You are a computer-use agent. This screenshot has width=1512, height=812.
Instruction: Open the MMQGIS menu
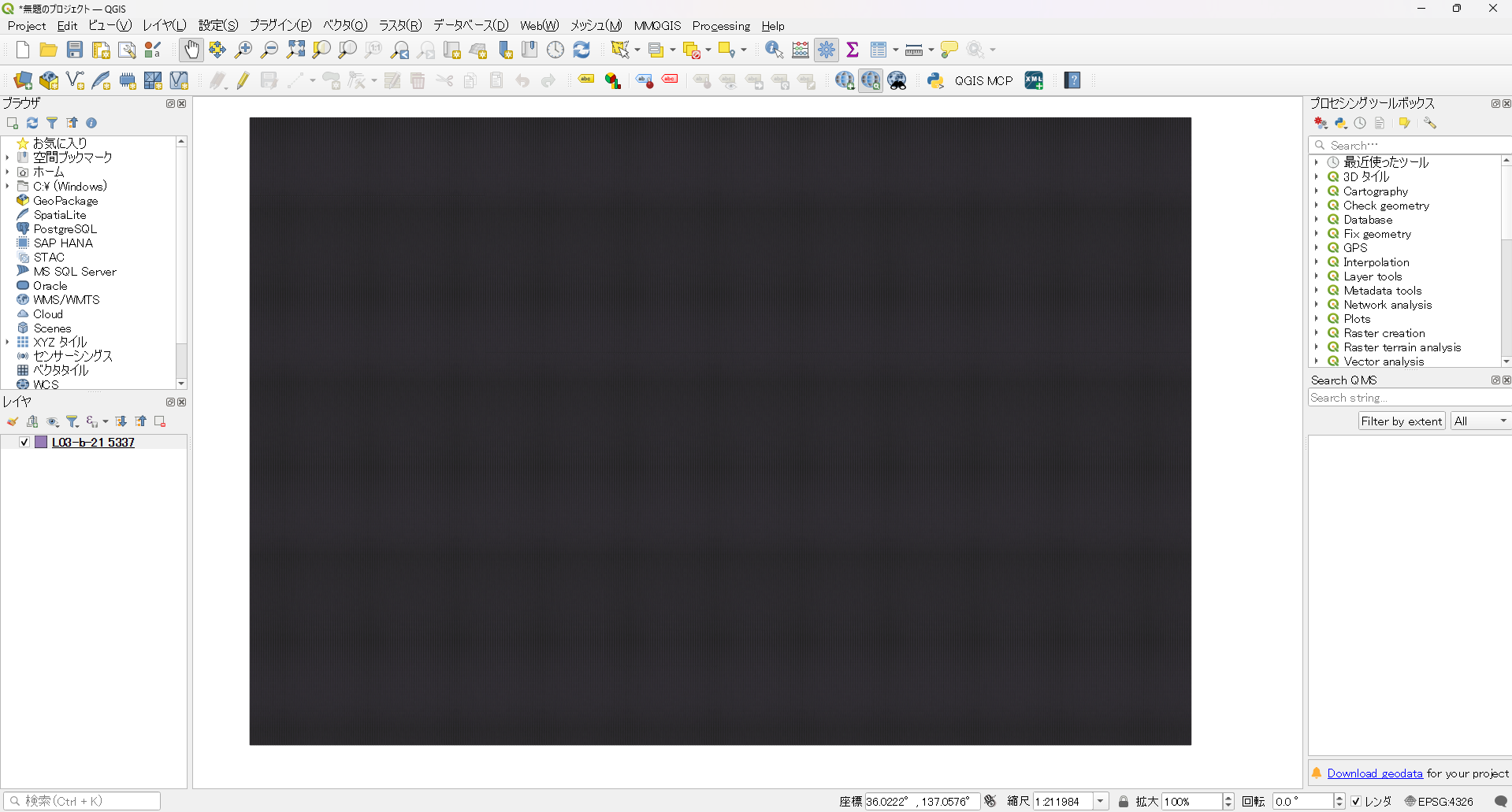point(657,26)
